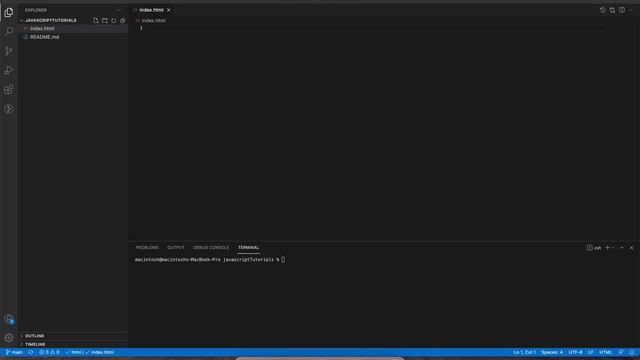
Task: Open Explorer views and more actions menu
Action: [x=119, y=10]
